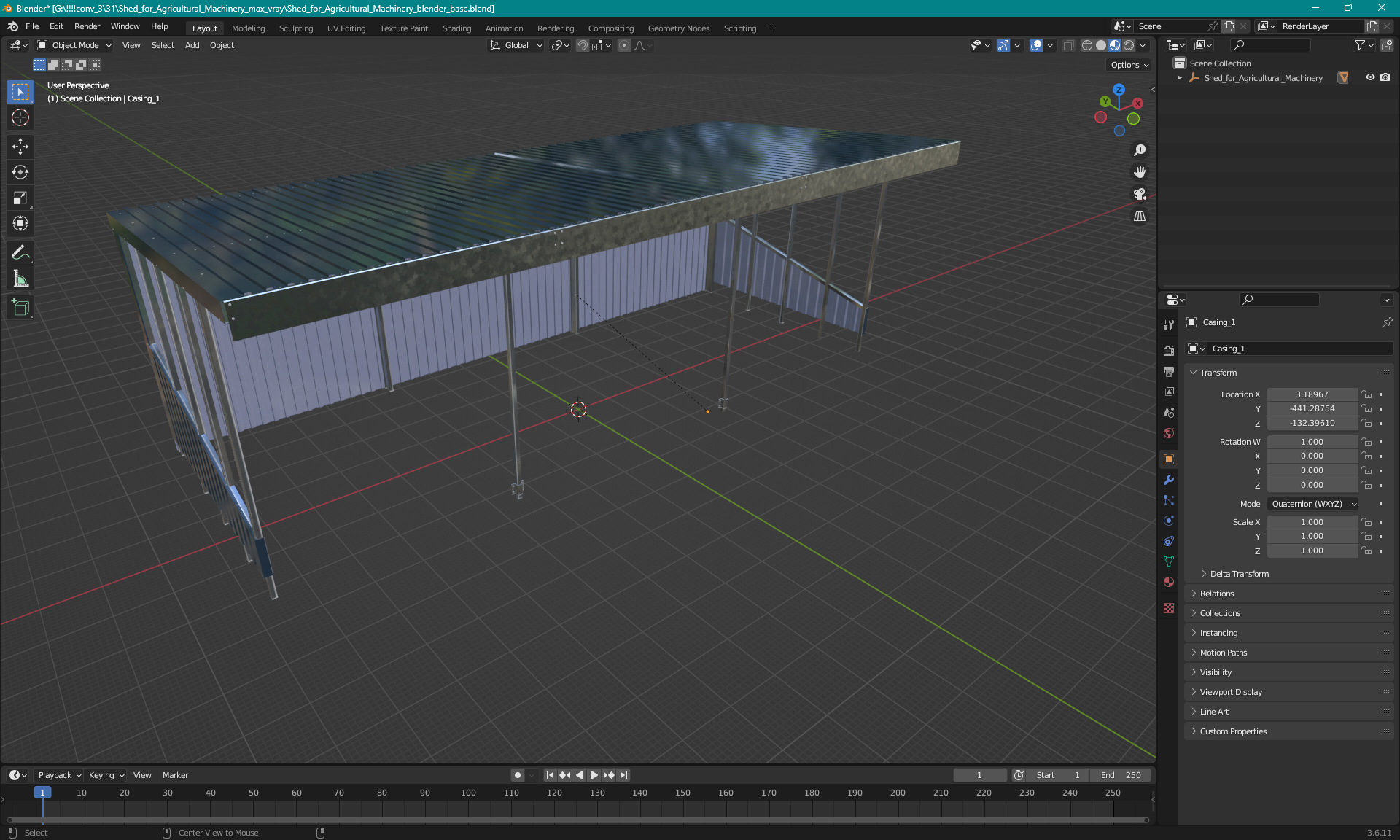The width and height of the screenshot is (1400, 840).
Task: Open the Modifiers wrench properties tab
Action: 1169,480
